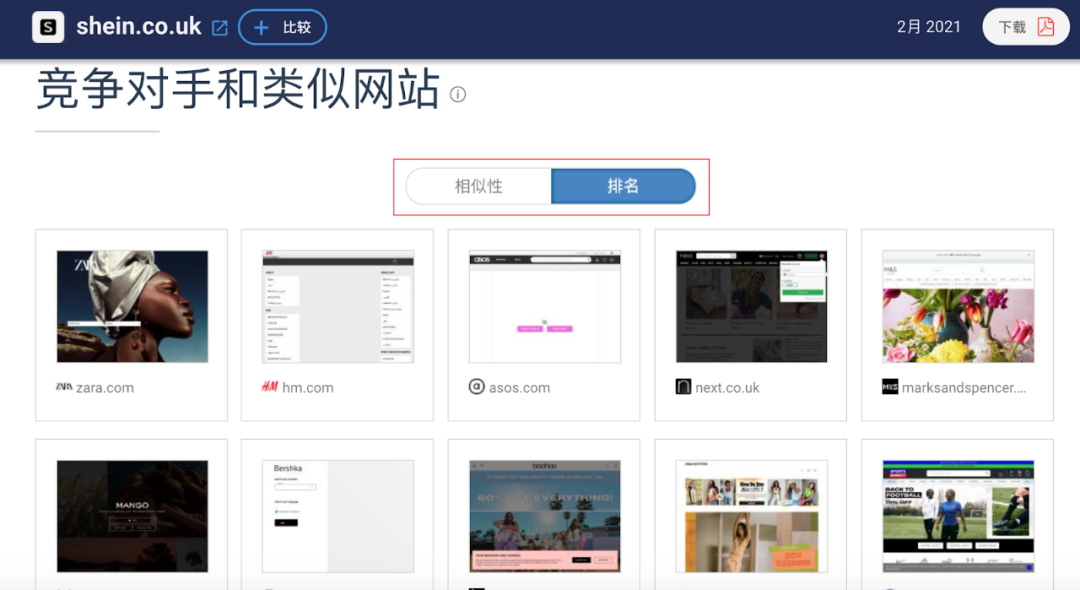The width and height of the screenshot is (1080, 590).
Task: Open the Sports Direct football thumbnail
Action: pos(958,516)
